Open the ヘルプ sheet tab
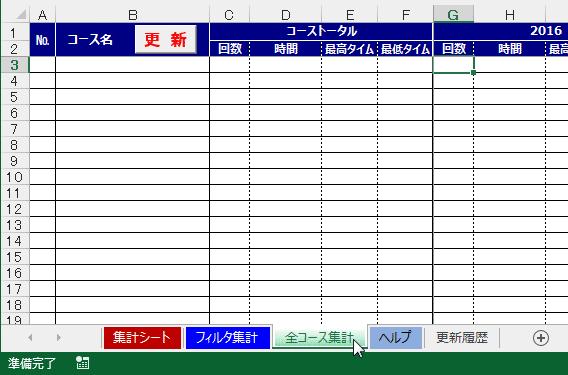Image resolution: width=568 pixels, height=375 pixels. pos(396,338)
